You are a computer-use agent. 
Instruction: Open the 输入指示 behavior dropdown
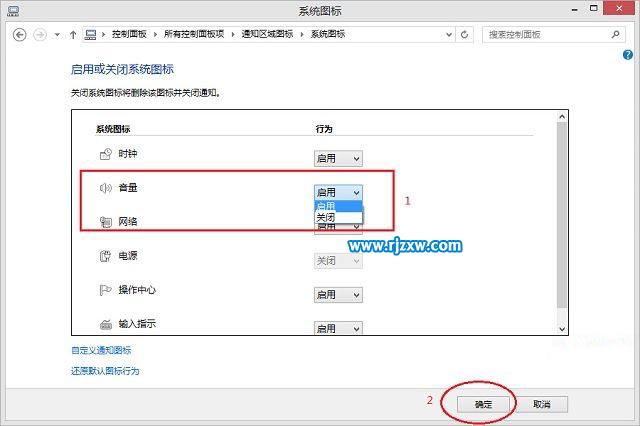tap(338, 328)
